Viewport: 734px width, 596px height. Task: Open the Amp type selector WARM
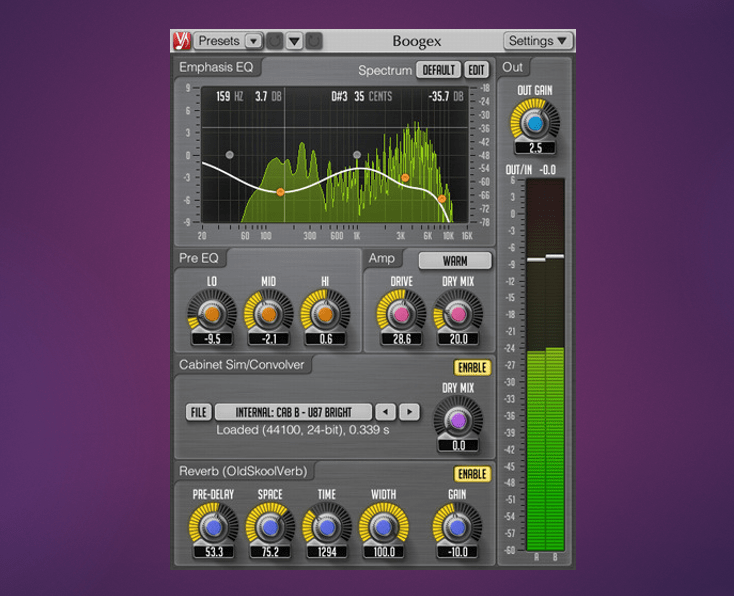coord(455,261)
